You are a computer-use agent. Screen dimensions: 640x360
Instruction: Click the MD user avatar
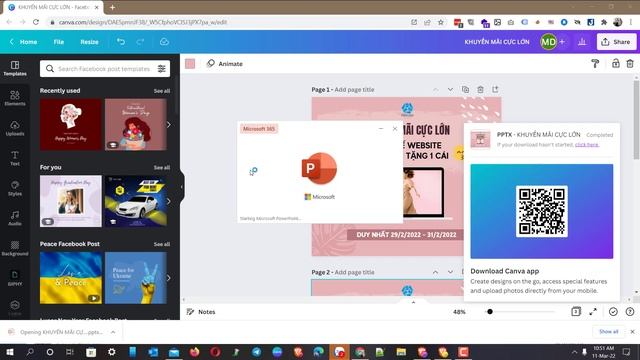point(548,42)
